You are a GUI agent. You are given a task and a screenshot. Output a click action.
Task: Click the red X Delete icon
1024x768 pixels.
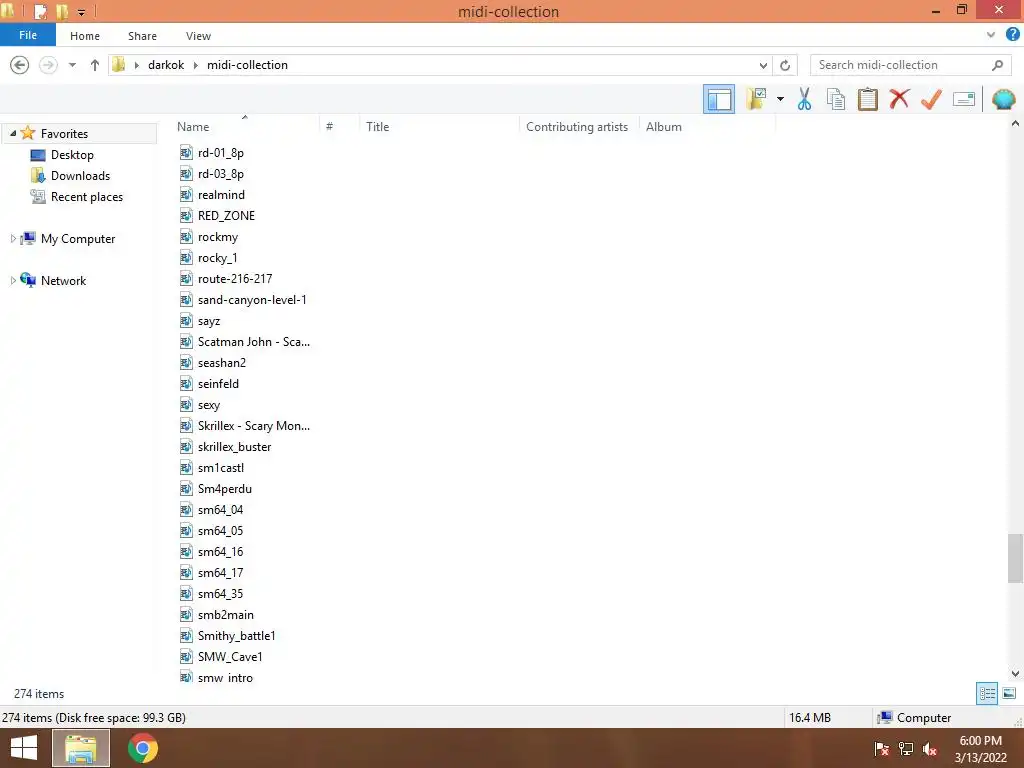[899, 99]
